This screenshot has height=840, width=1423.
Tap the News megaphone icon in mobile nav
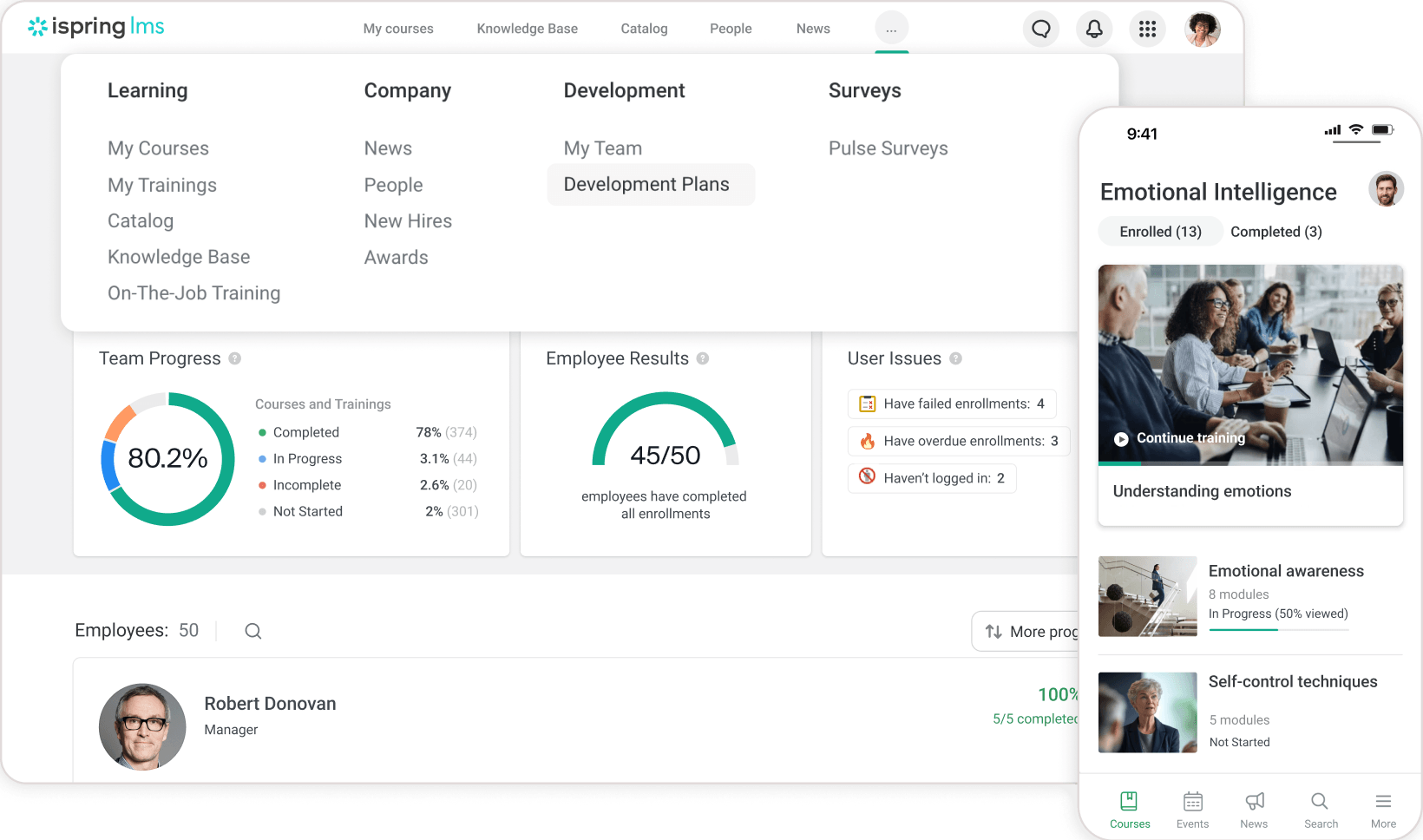(x=1254, y=801)
